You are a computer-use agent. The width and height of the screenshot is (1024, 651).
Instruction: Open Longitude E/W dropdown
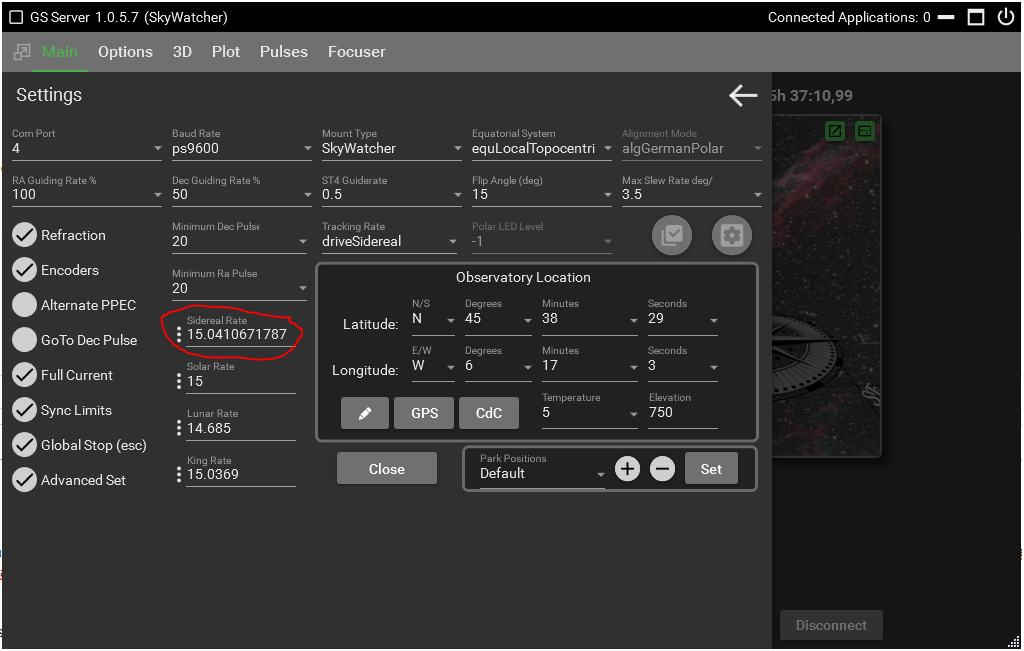433,366
